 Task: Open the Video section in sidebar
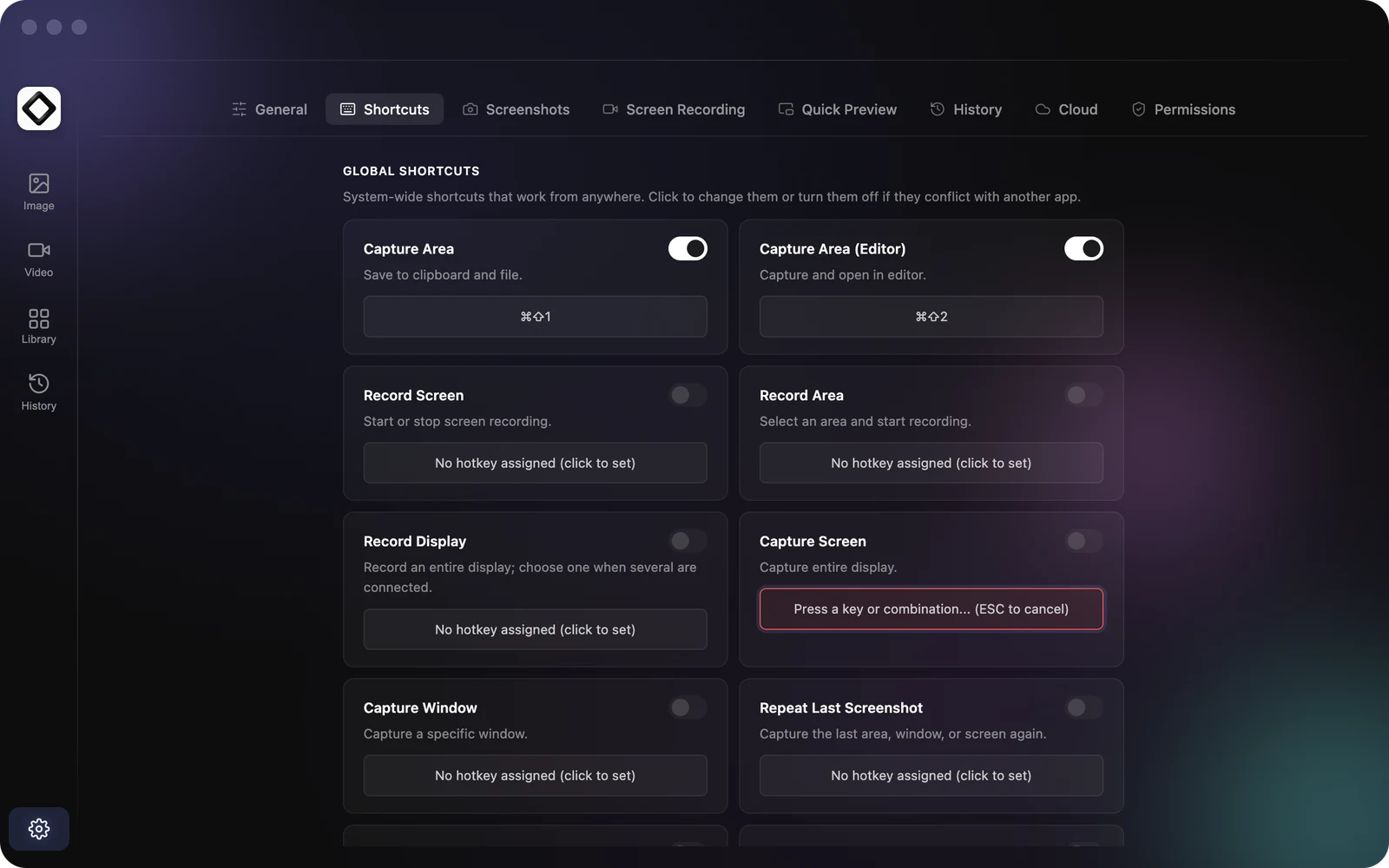point(38,259)
